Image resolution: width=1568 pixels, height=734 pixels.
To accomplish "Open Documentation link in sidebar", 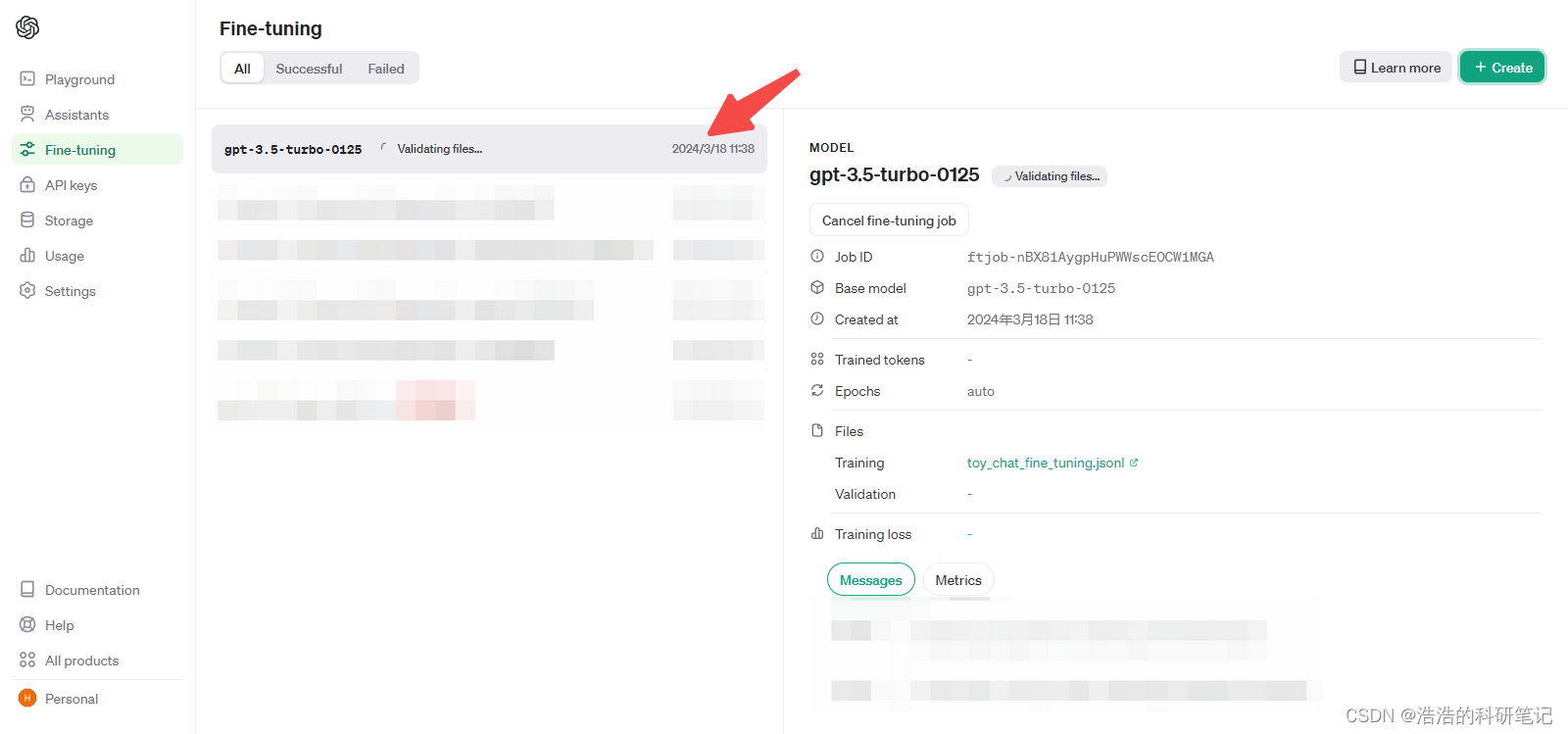I will (97, 589).
